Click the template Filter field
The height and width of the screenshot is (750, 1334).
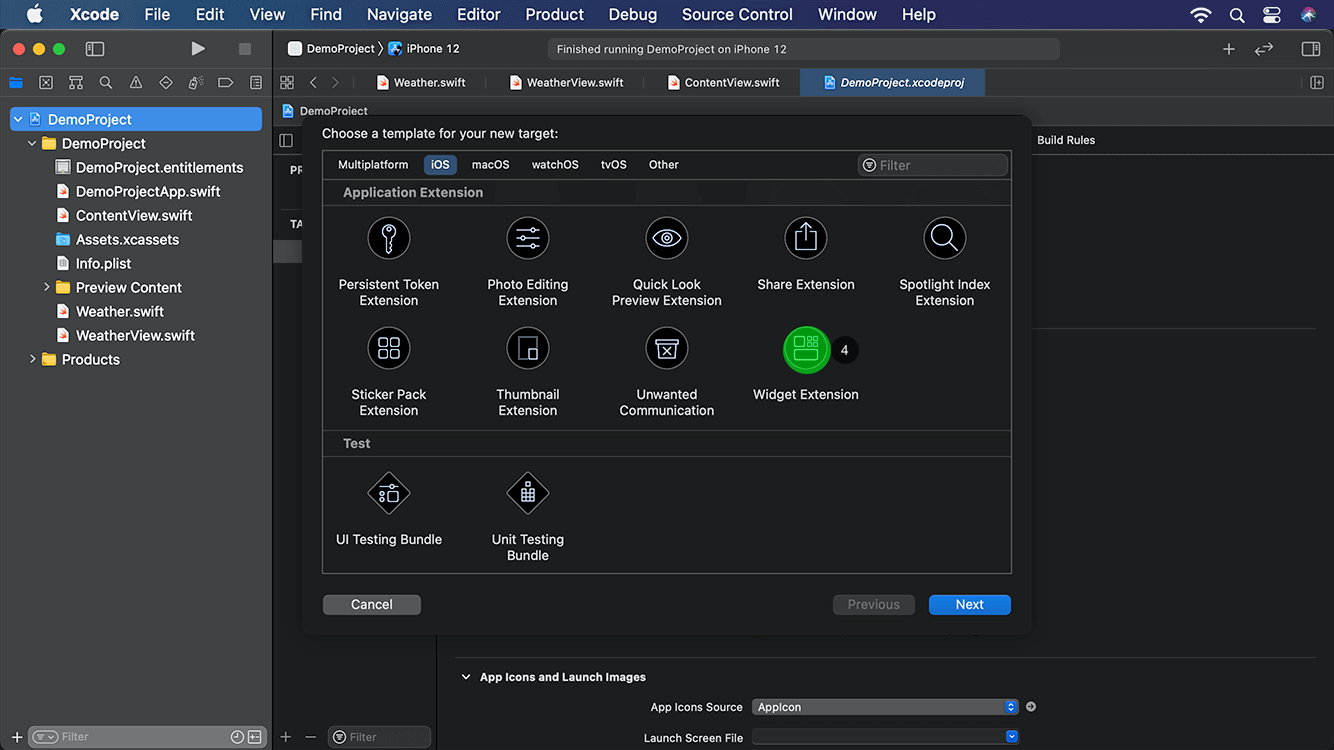[933, 165]
